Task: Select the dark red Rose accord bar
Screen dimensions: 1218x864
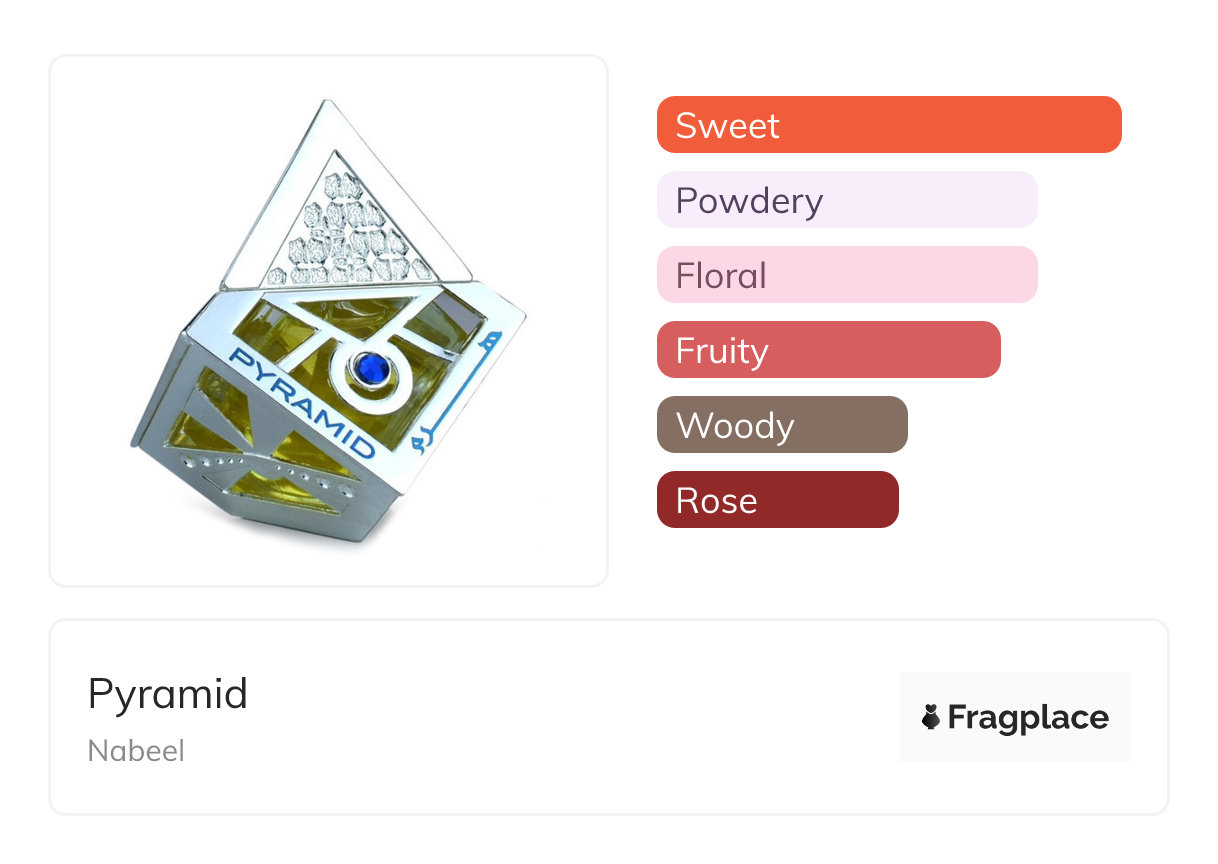Action: [777, 500]
